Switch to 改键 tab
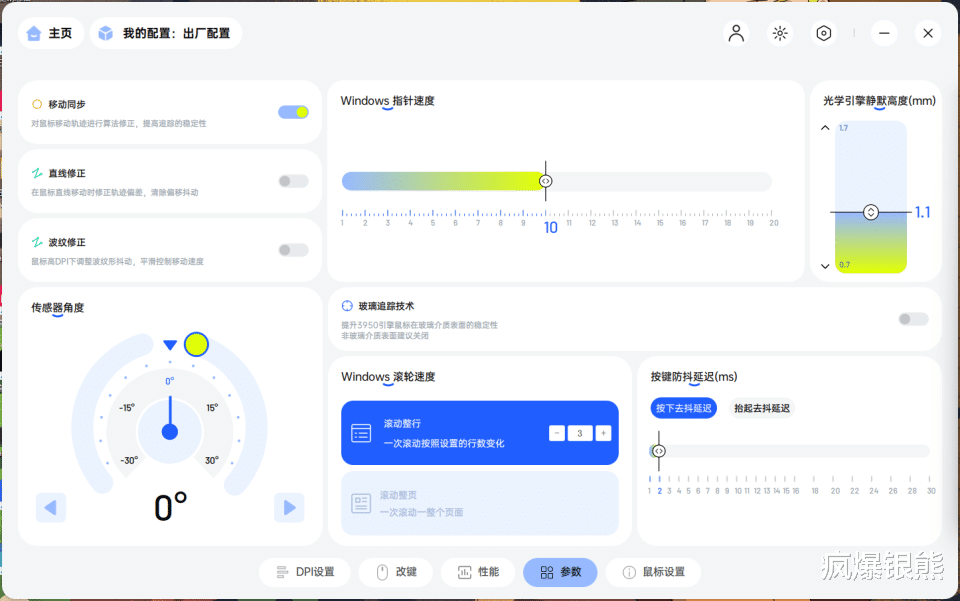This screenshot has height=601, width=960. tap(396, 572)
